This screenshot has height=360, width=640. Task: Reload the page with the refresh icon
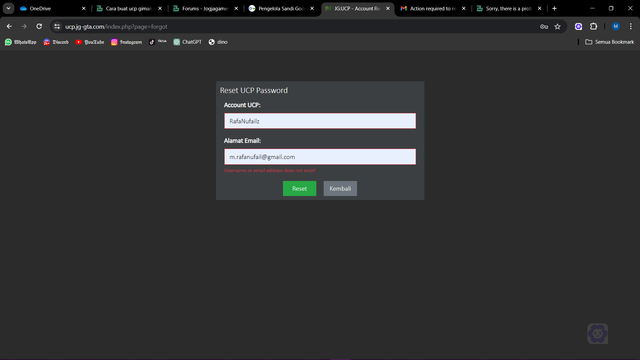click(x=39, y=27)
